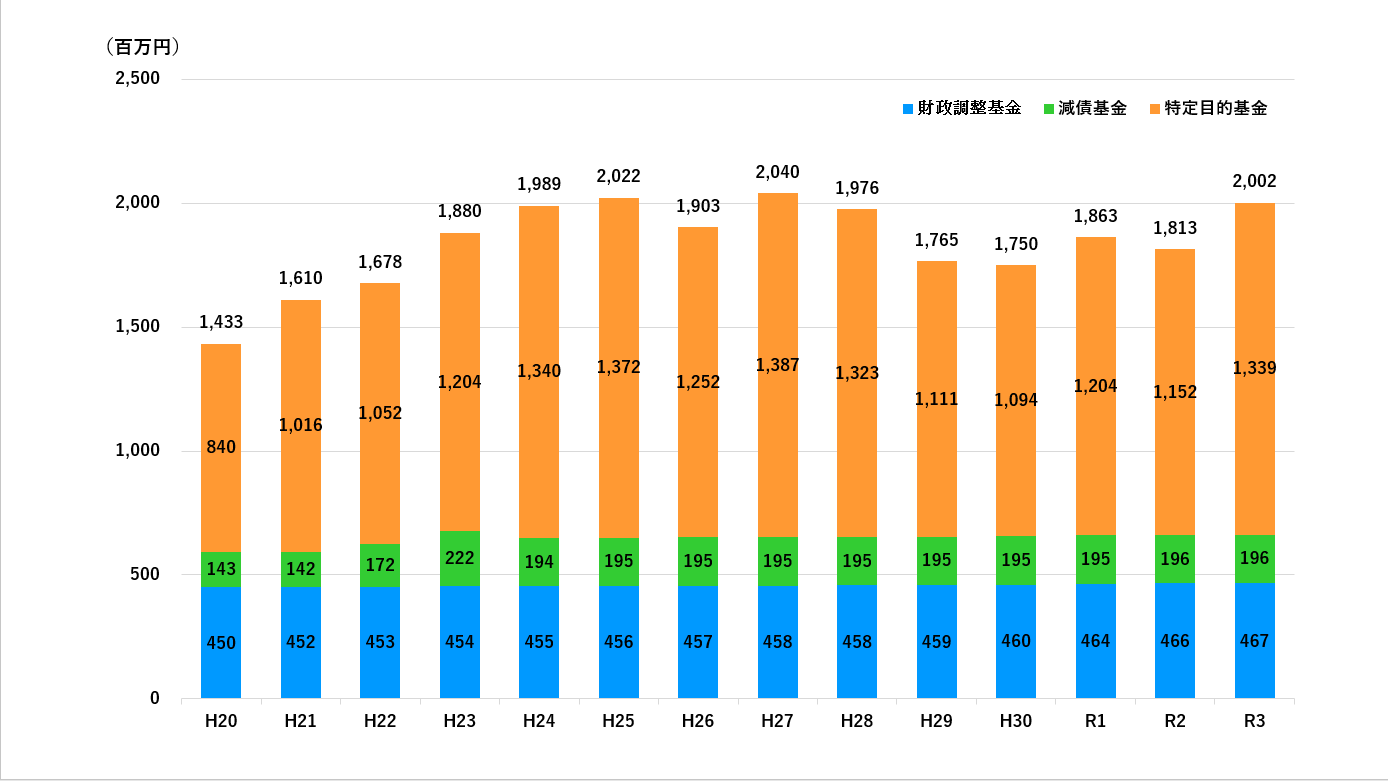Select the blue R3 segment labeled 467
The image size is (1388, 781).
pos(1255,641)
